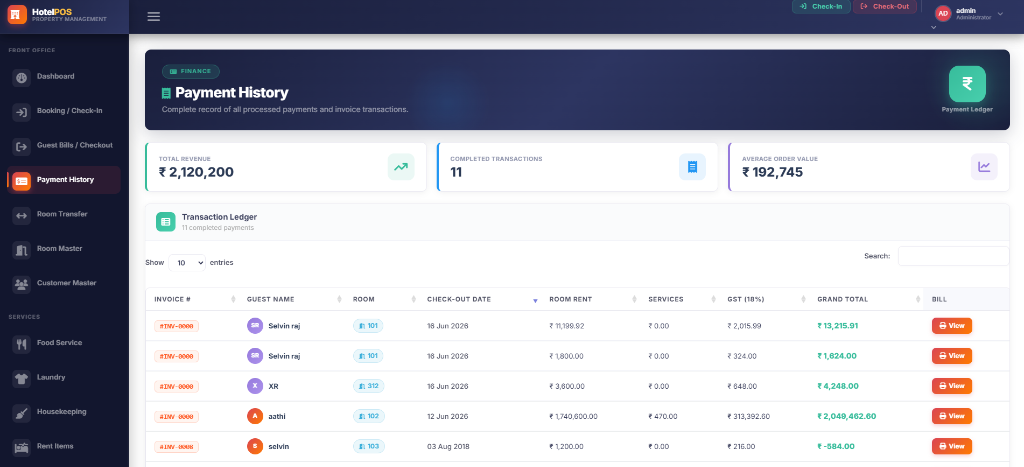Click the Room Master building icon
The height and width of the screenshot is (467, 1024).
(22, 250)
